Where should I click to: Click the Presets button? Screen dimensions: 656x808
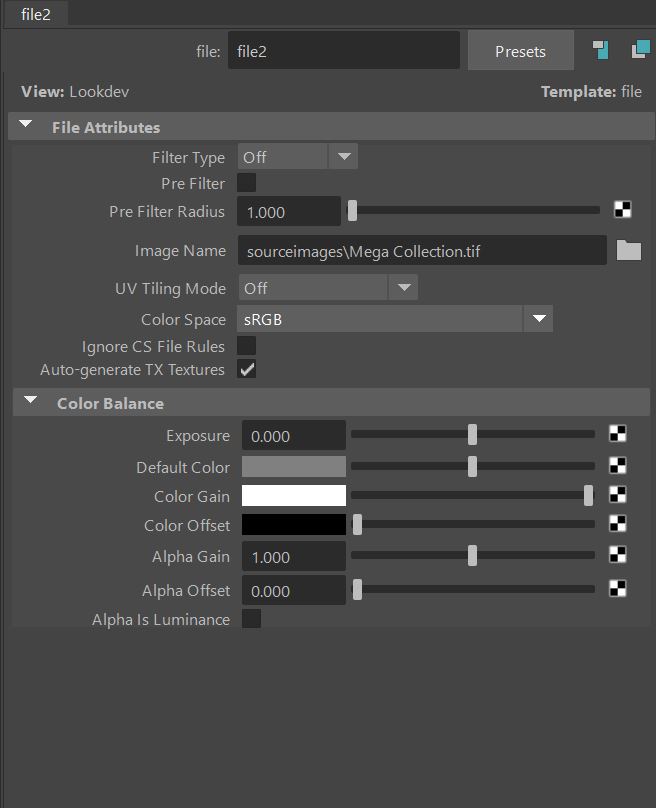point(520,51)
